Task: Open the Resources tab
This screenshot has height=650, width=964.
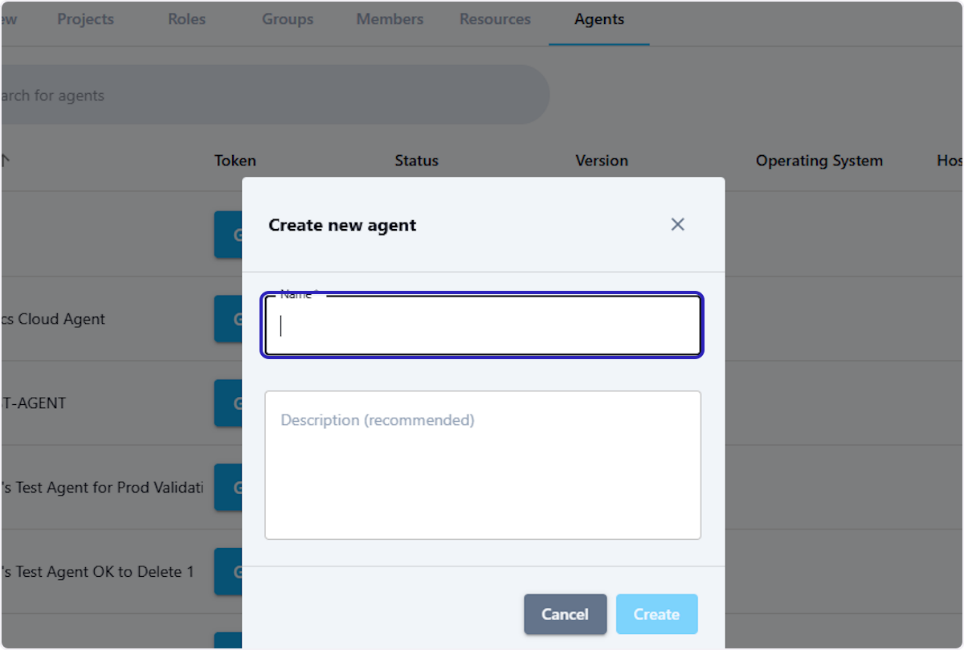Action: click(495, 19)
